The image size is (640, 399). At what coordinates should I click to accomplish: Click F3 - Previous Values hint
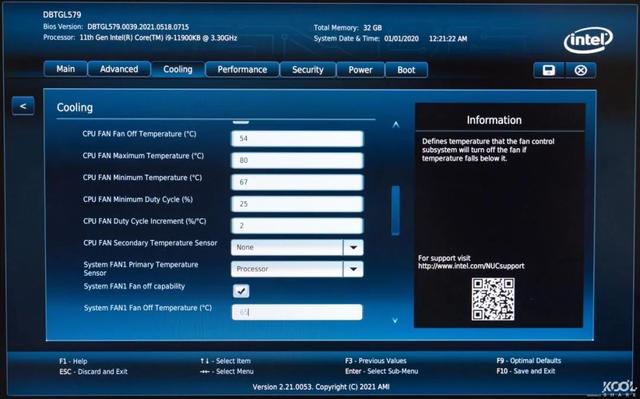[x=376, y=361]
